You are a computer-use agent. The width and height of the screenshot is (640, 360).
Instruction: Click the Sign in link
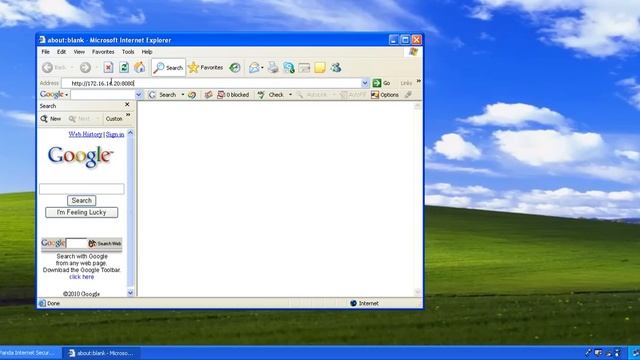(115, 134)
